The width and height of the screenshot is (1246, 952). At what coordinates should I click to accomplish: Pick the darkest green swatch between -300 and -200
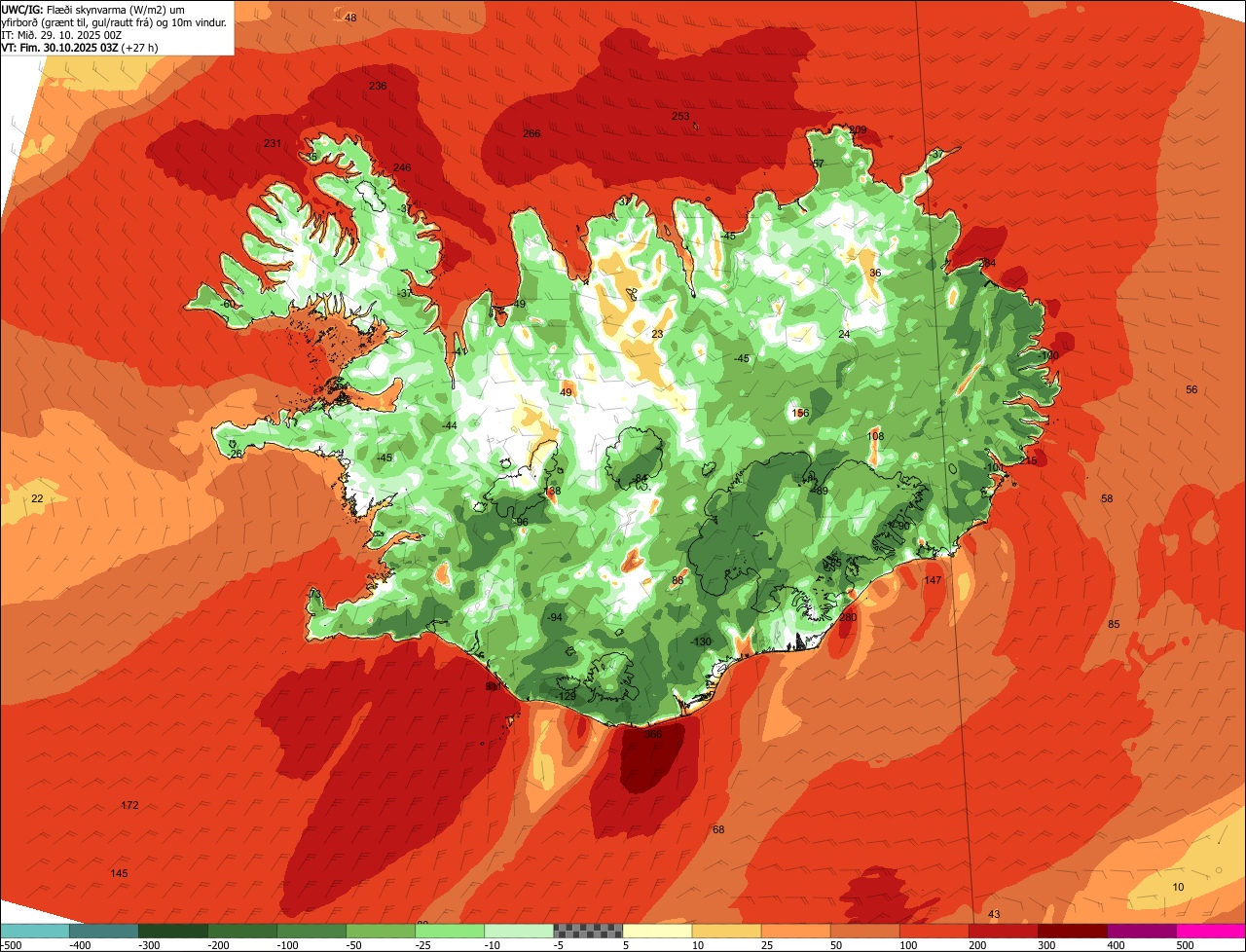point(173,931)
